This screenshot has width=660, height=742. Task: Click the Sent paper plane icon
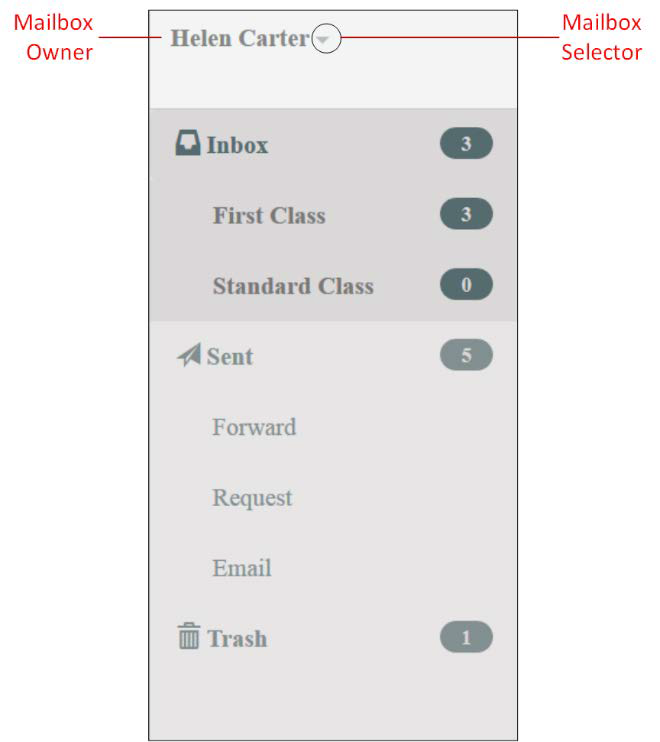189,356
